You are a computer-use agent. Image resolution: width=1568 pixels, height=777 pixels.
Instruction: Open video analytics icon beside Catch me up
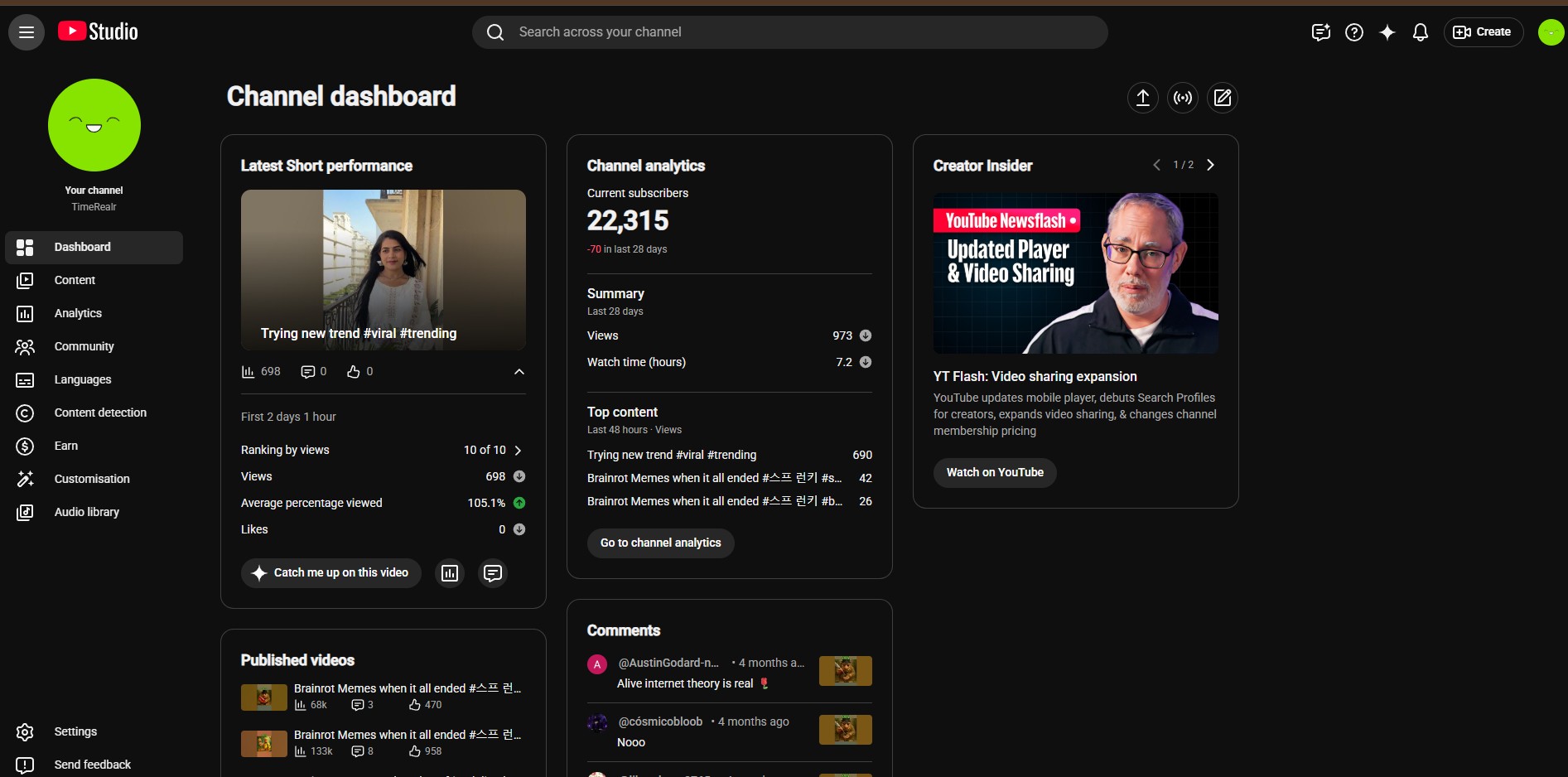point(450,573)
